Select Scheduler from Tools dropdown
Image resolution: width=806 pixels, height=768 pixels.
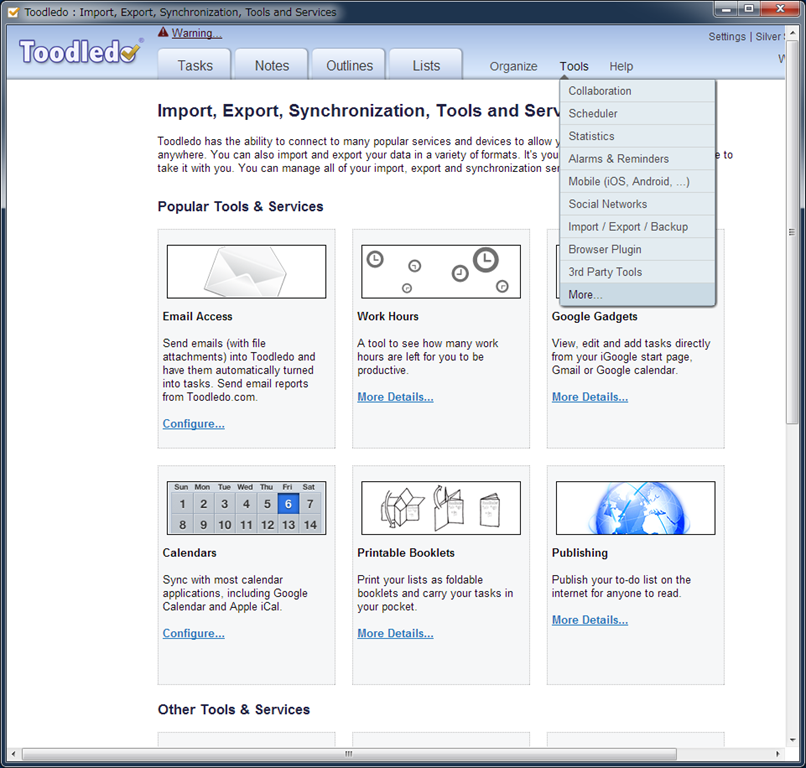pyautogui.click(x=637, y=114)
